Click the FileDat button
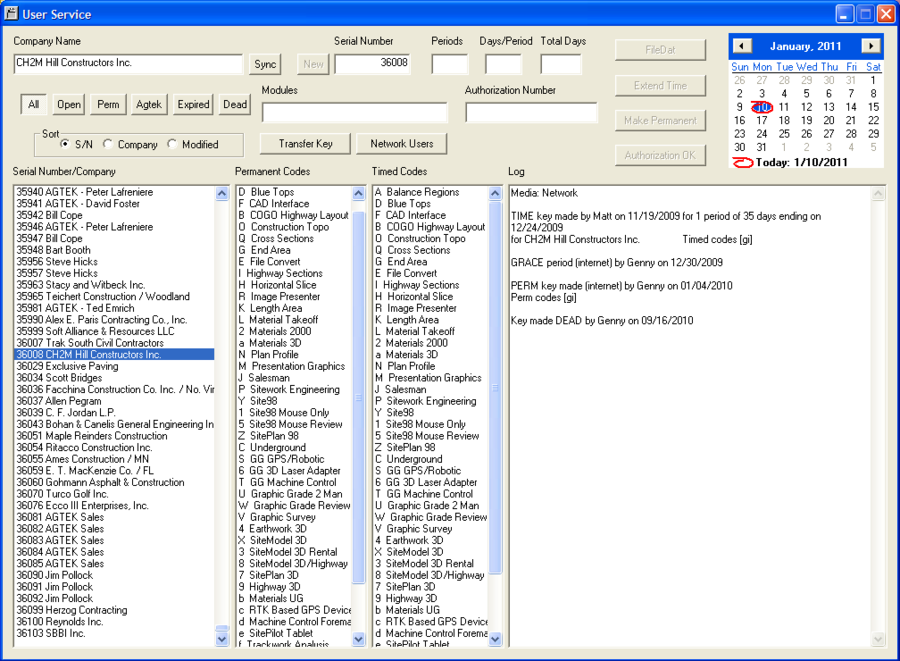Screen dimensions: 900x661 (660, 49)
